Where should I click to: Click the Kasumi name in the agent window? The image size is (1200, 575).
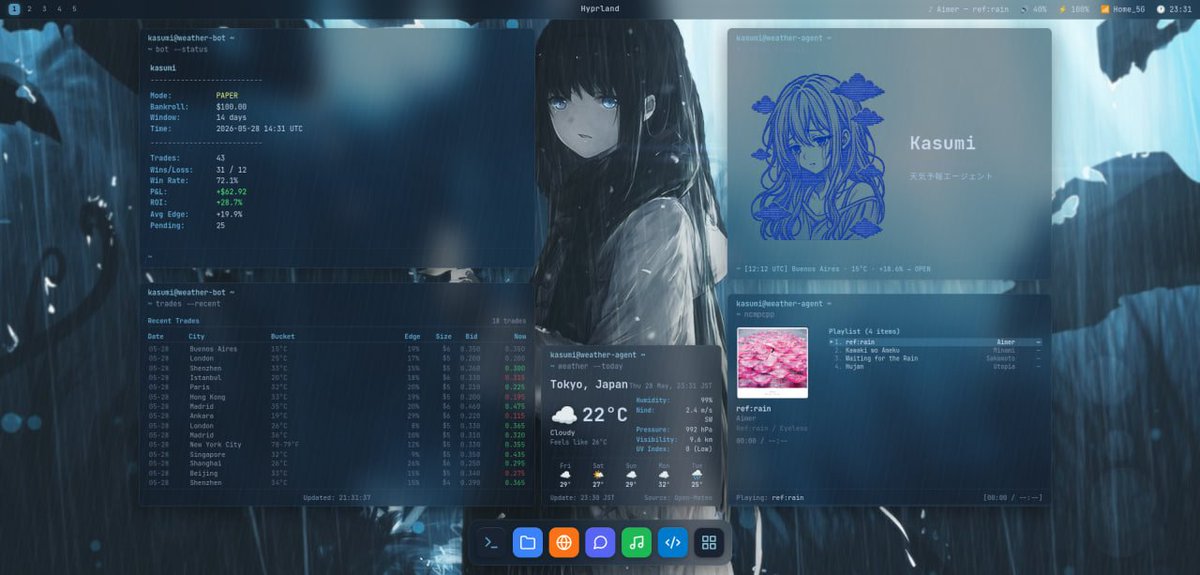point(942,143)
